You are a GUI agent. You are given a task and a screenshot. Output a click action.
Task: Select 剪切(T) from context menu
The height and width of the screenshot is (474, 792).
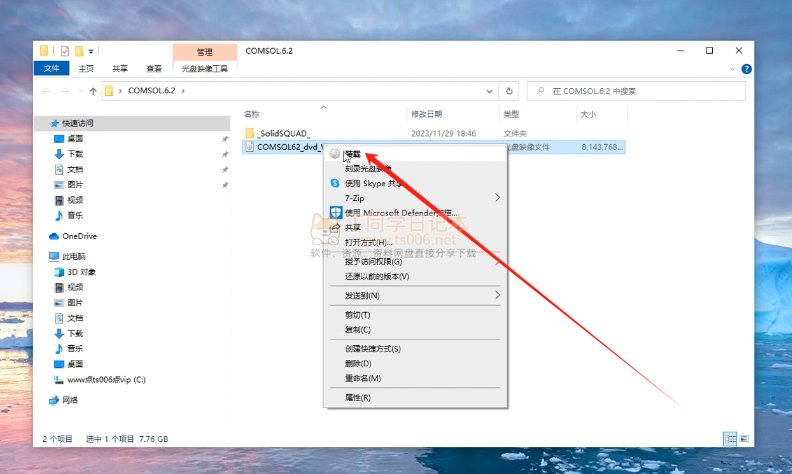(358, 315)
